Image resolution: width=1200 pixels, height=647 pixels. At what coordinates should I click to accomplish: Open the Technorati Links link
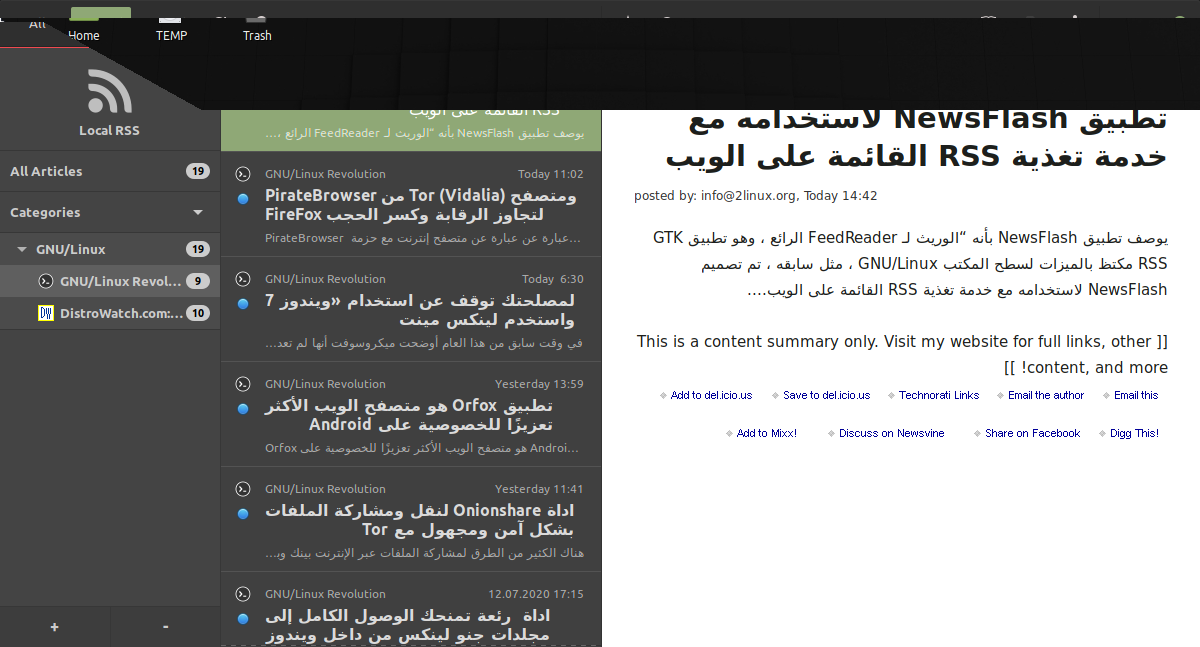tap(939, 395)
